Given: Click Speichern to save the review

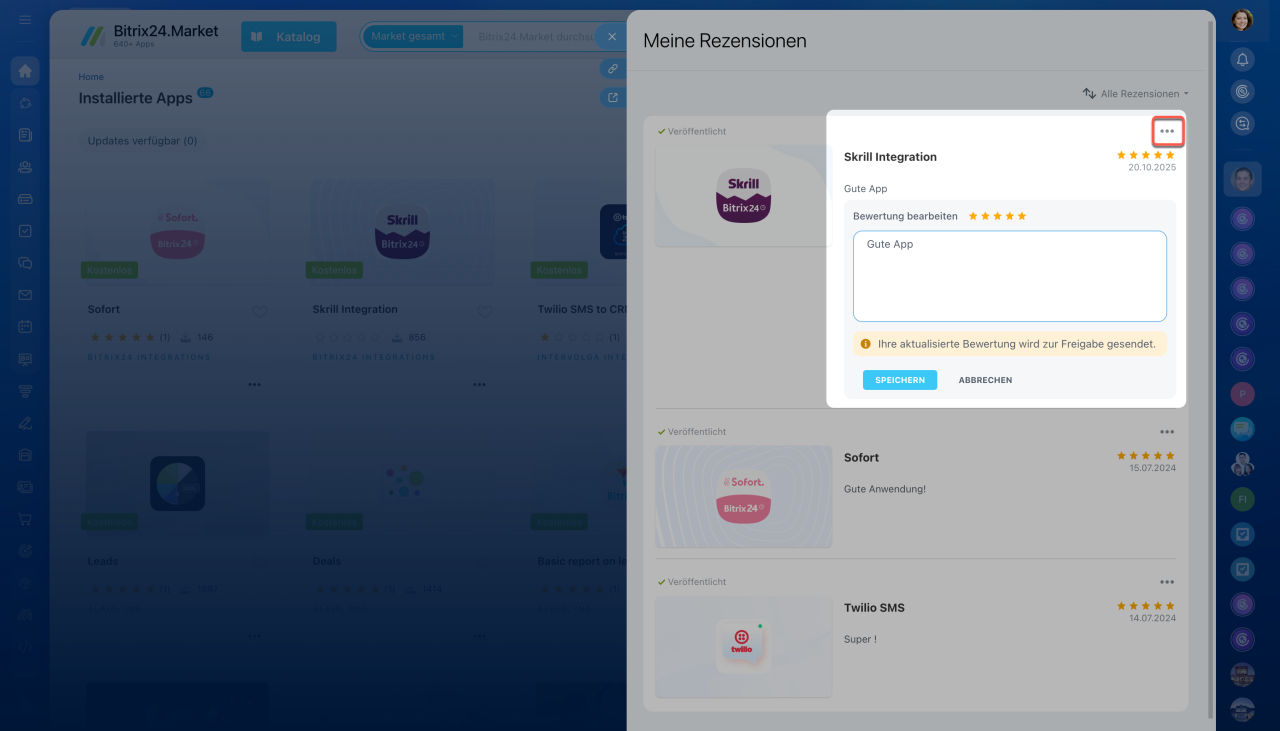Looking at the screenshot, I should click(900, 380).
